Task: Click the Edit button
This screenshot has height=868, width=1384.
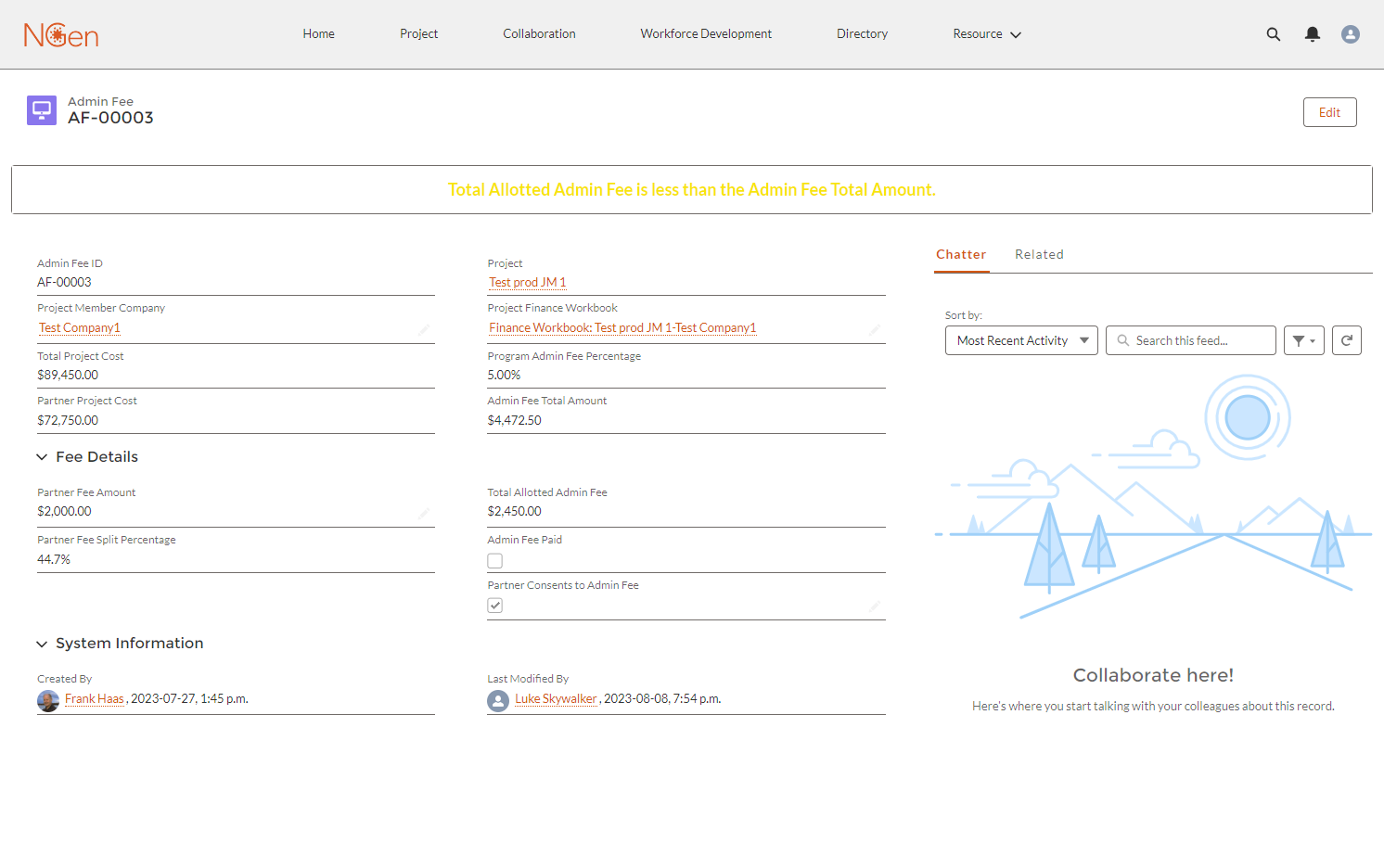Action: pyautogui.click(x=1329, y=112)
